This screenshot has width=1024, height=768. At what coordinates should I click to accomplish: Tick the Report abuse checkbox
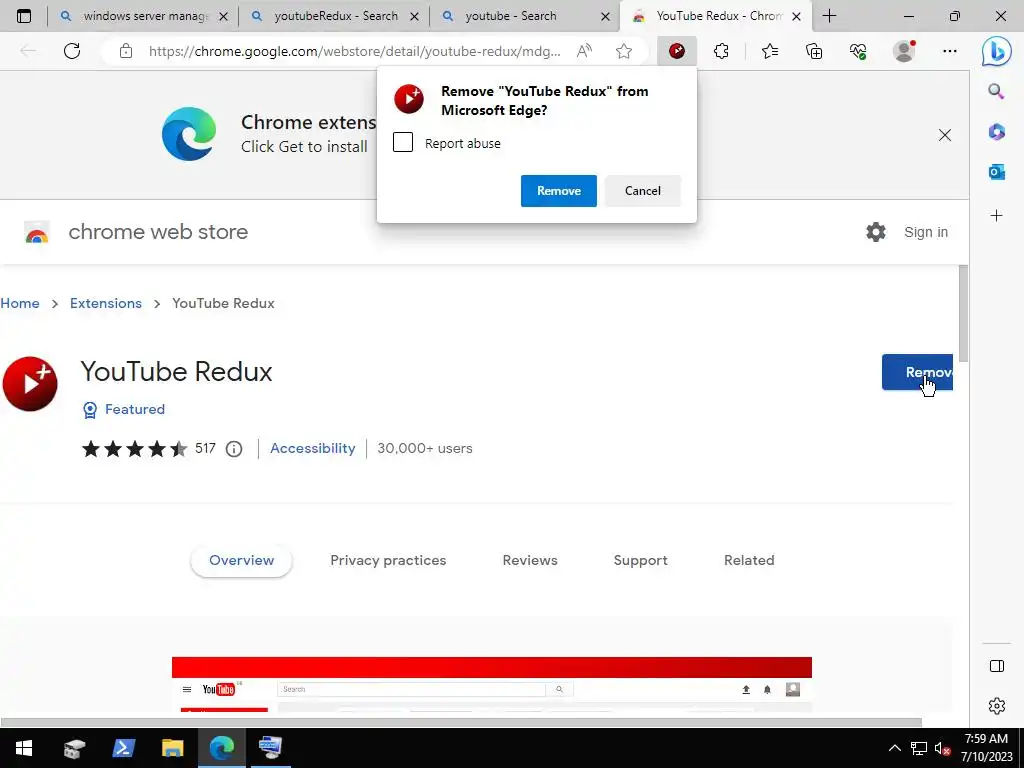403,142
